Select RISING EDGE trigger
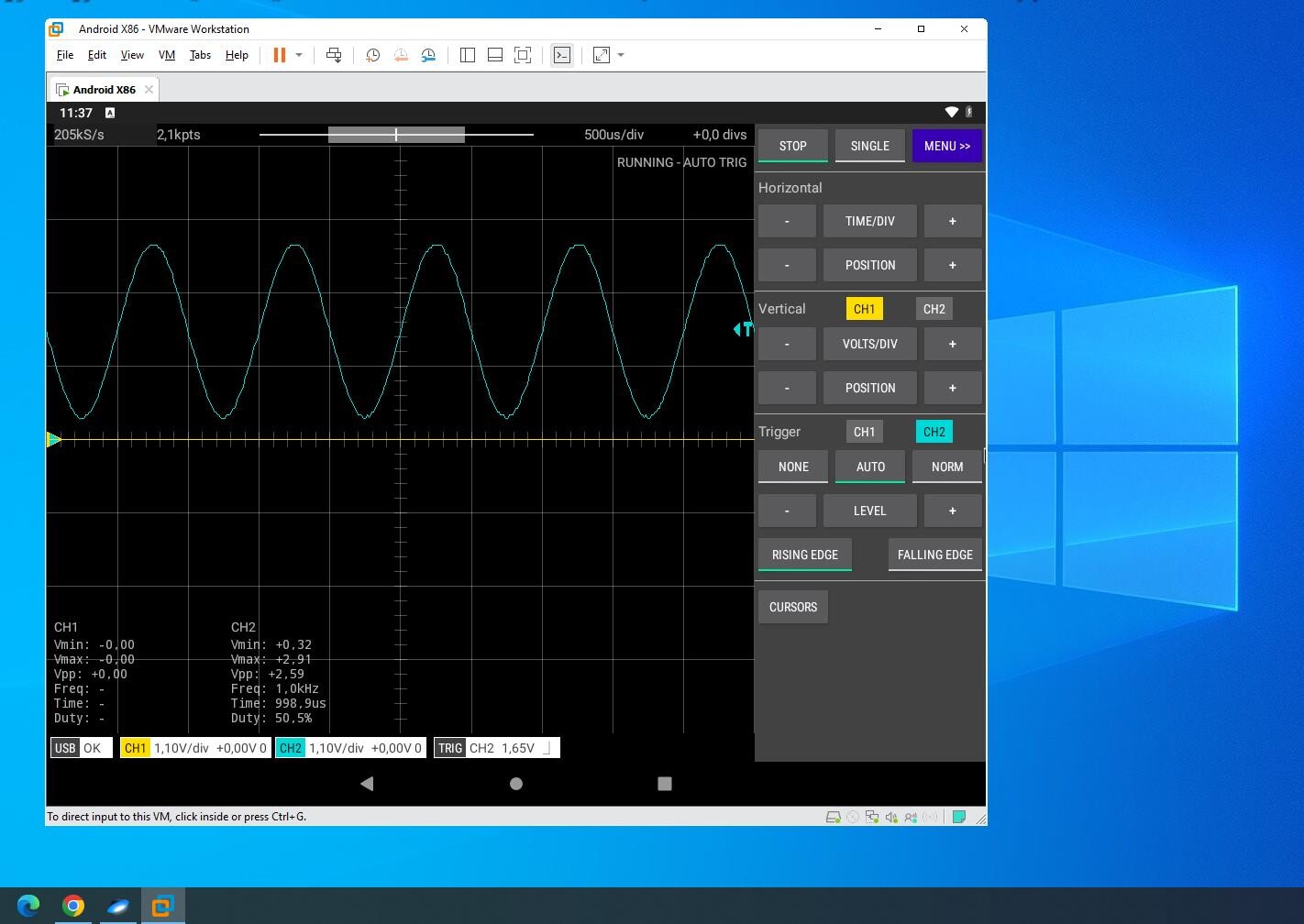 (x=805, y=555)
